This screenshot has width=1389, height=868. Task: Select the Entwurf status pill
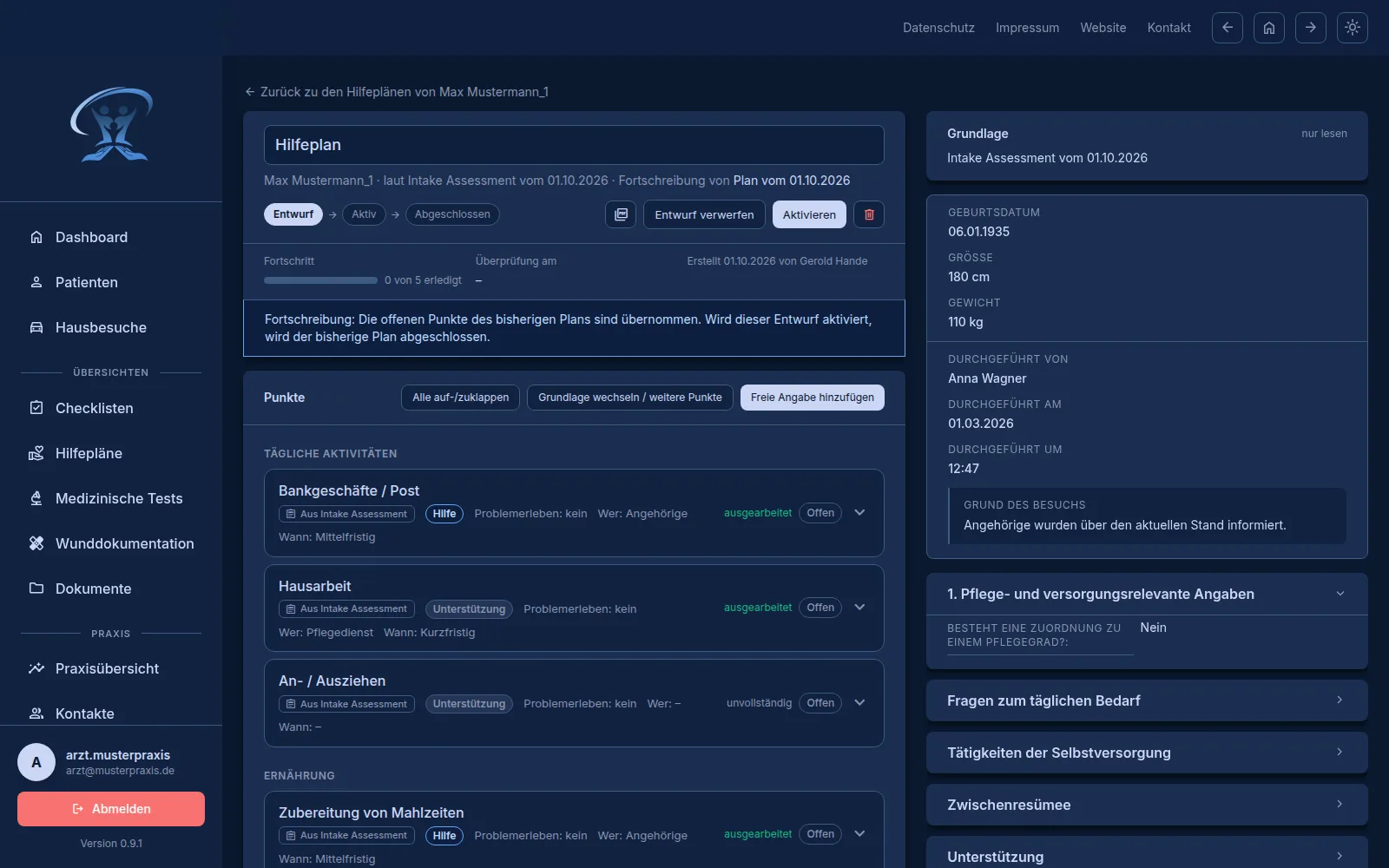tap(293, 214)
